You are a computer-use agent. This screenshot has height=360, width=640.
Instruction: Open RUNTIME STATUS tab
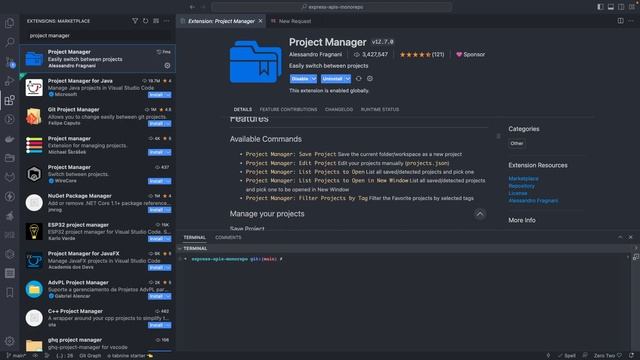click(380, 109)
